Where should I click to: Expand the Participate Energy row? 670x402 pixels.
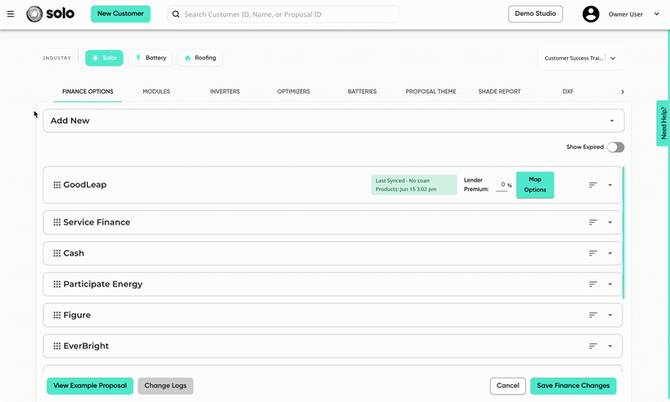610,284
